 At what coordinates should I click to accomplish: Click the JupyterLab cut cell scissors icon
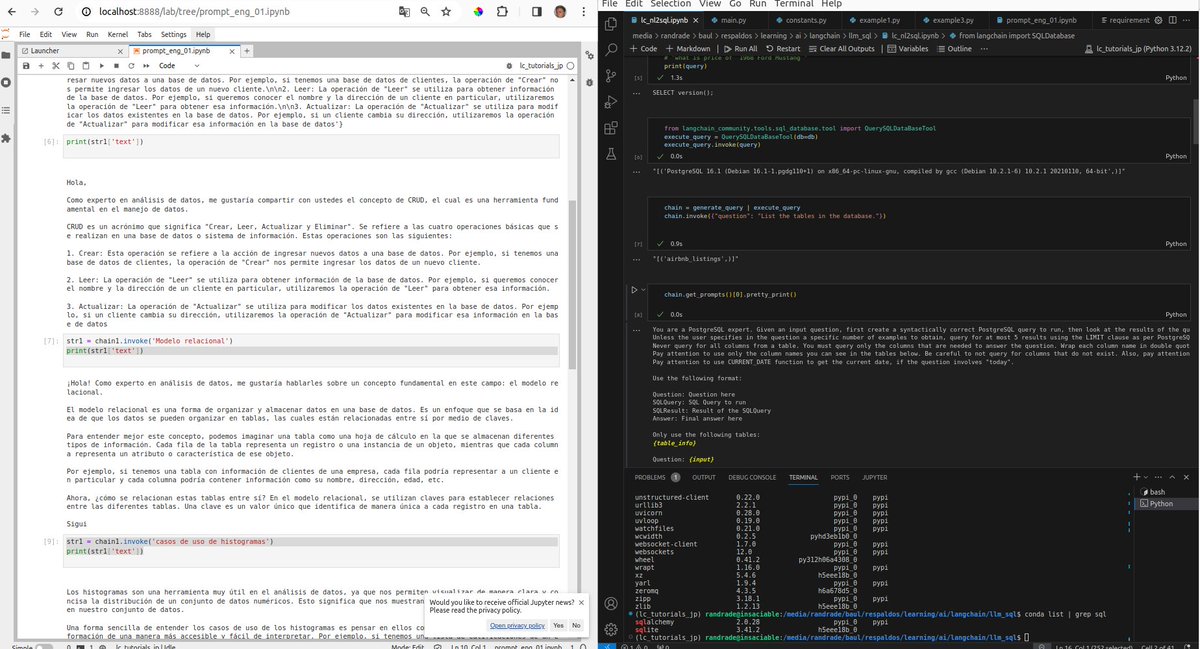pyautogui.click(x=56, y=65)
